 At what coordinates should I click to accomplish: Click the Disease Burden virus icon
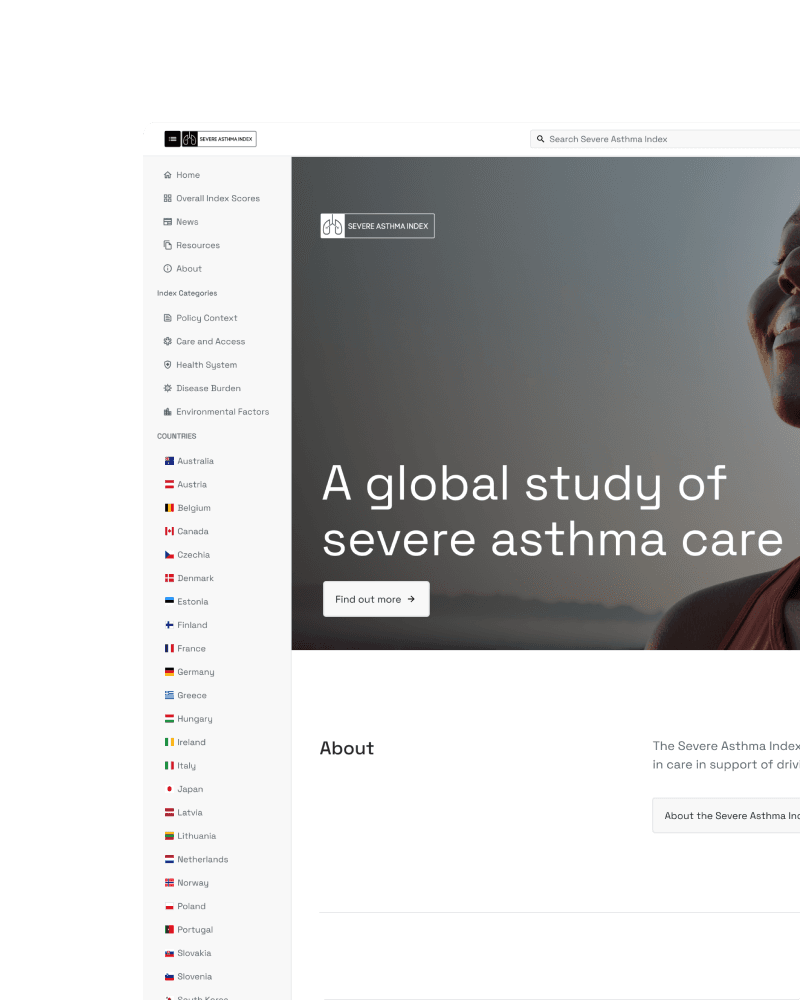(168, 388)
